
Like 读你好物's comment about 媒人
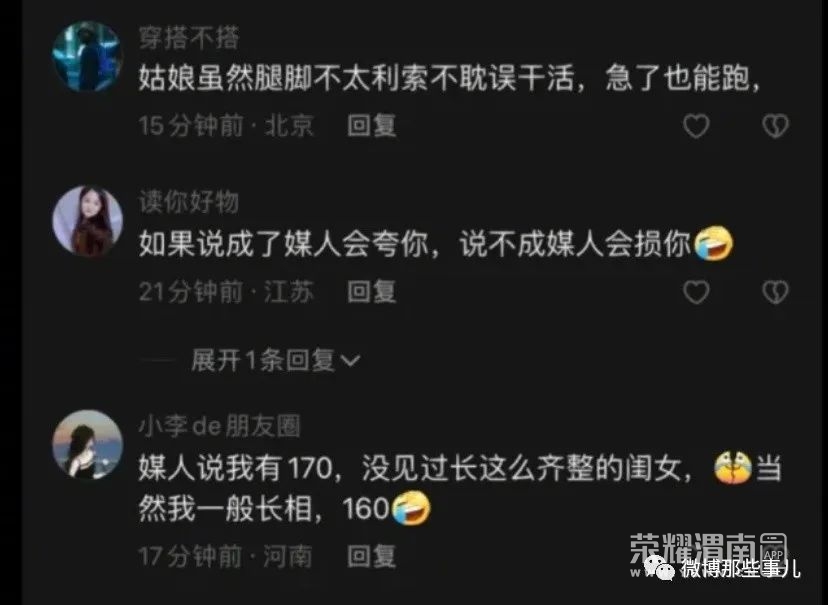pyautogui.click(x=696, y=292)
